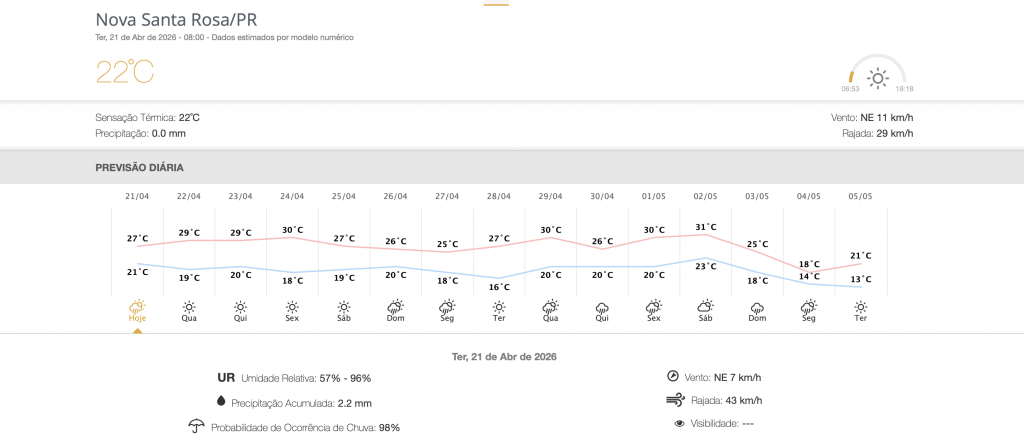Viewport: 1024px width, 444px height.
Task: Choose the rainy Dom 26/04 forecast icon
Action: pyautogui.click(x=395, y=307)
